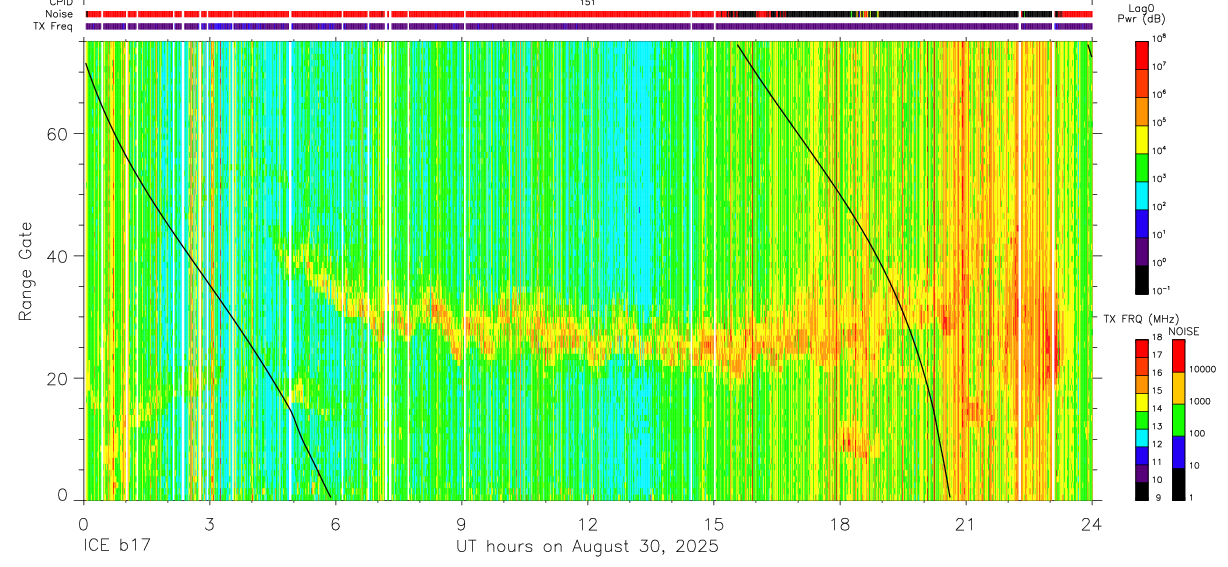Click the red segment of Lag0 Pwr colorbar
The image size is (1228, 567).
point(1142,53)
